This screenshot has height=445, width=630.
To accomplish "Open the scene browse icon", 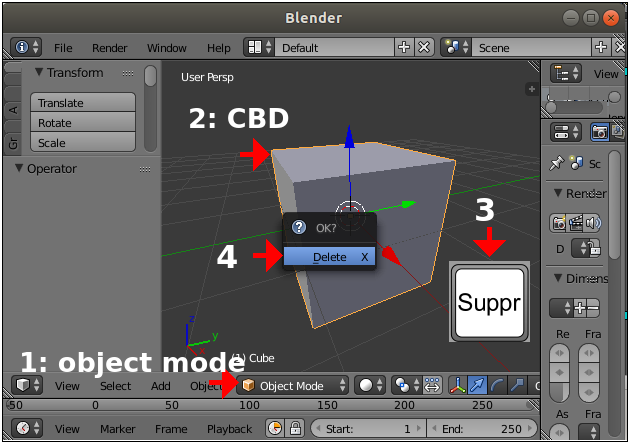I will (x=456, y=47).
